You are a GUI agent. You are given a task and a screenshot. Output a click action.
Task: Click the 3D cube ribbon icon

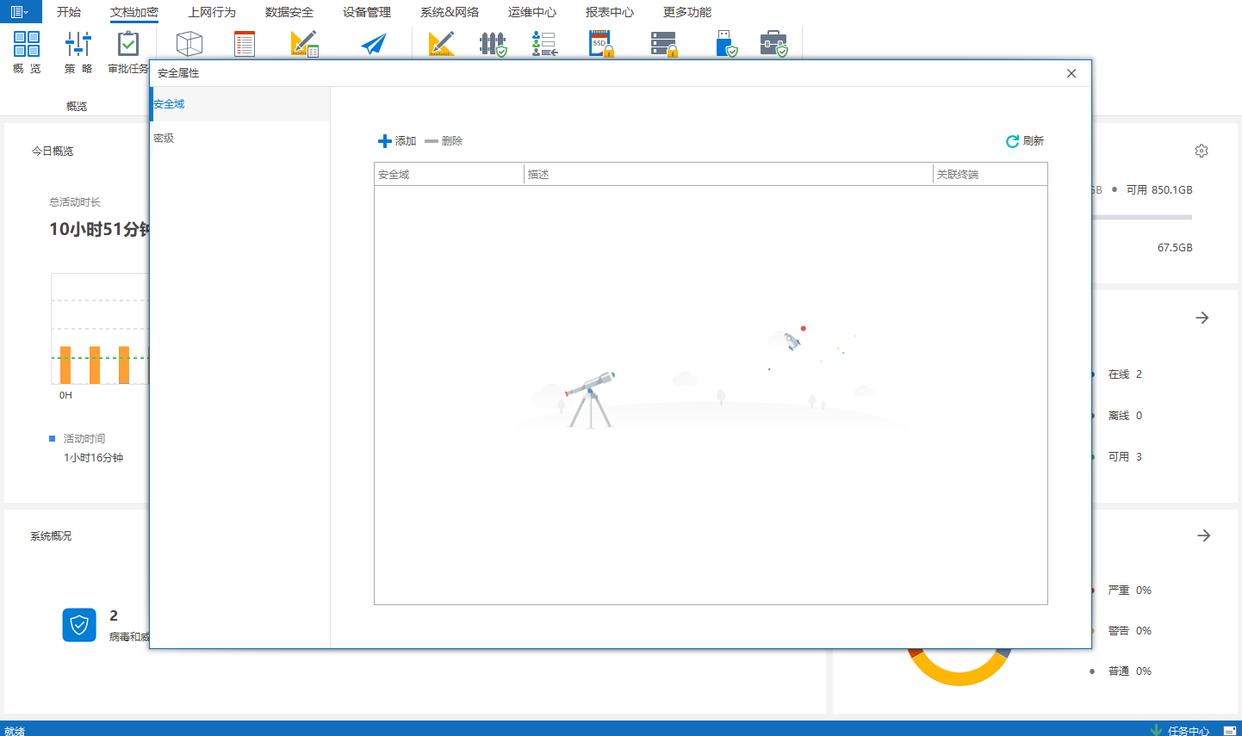click(x=189, y=43)
